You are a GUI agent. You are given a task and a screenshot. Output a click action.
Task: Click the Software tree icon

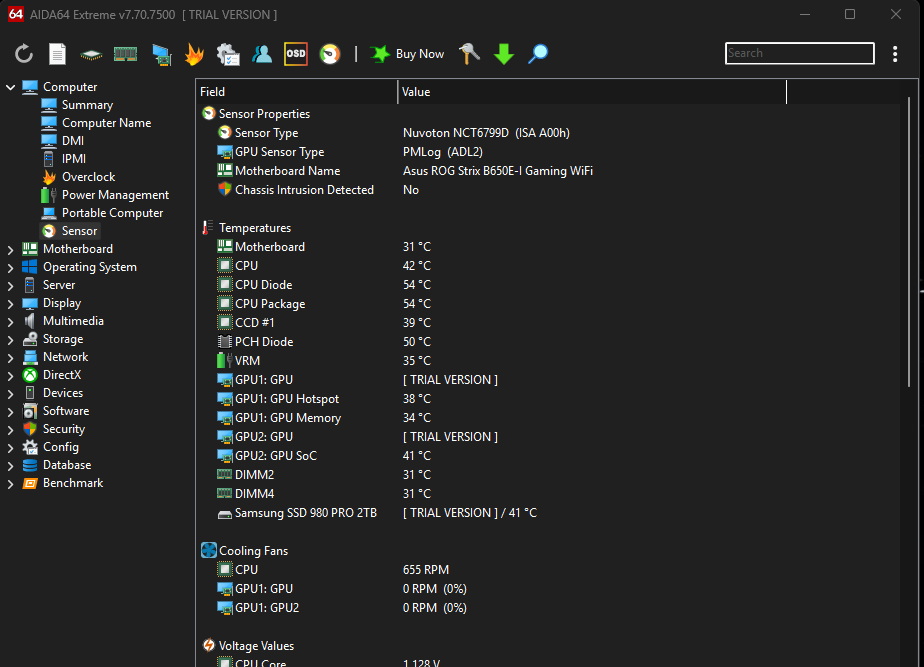[29, 411]
